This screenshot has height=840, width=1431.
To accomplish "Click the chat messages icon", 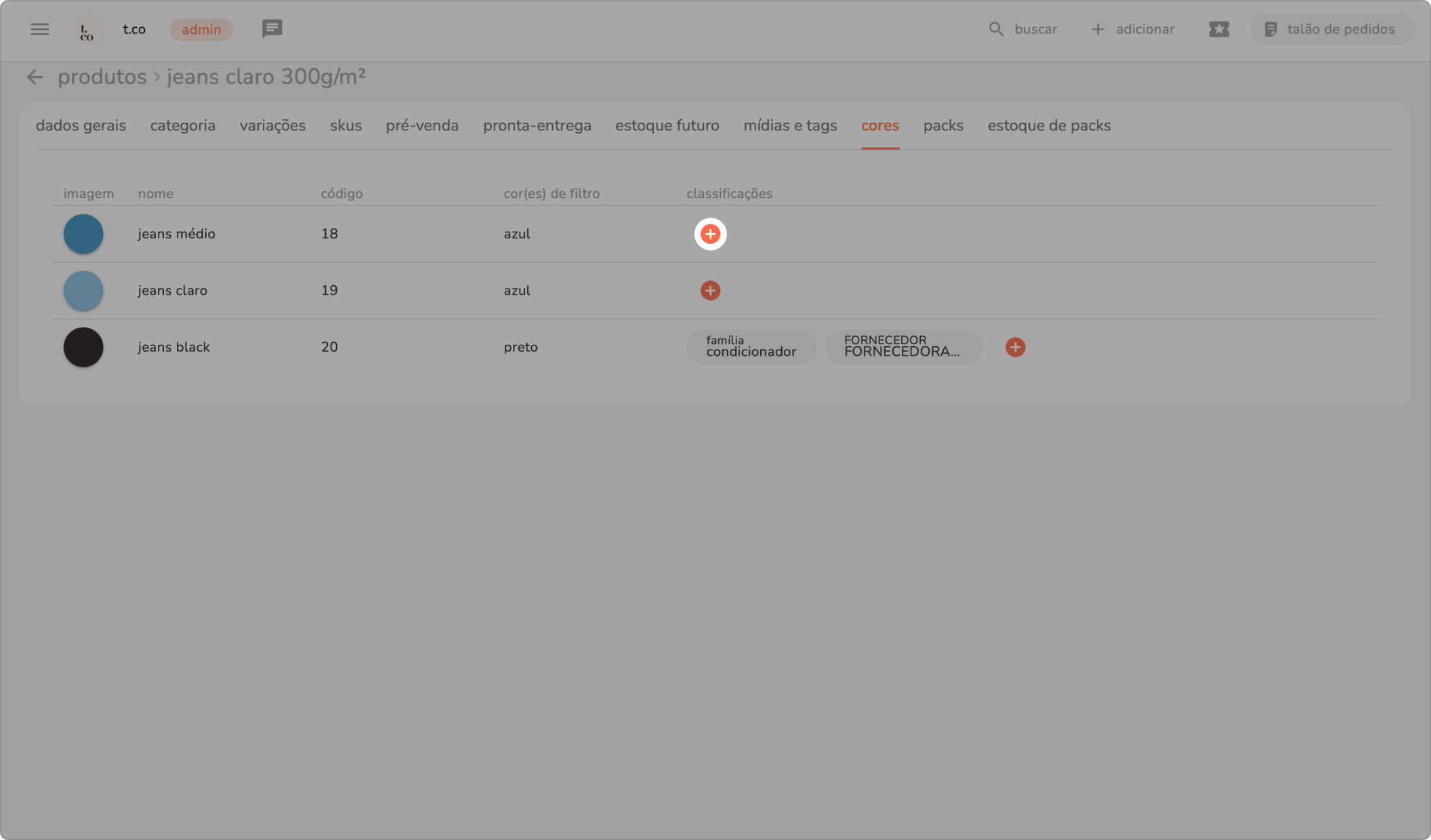I will [272, 29].
